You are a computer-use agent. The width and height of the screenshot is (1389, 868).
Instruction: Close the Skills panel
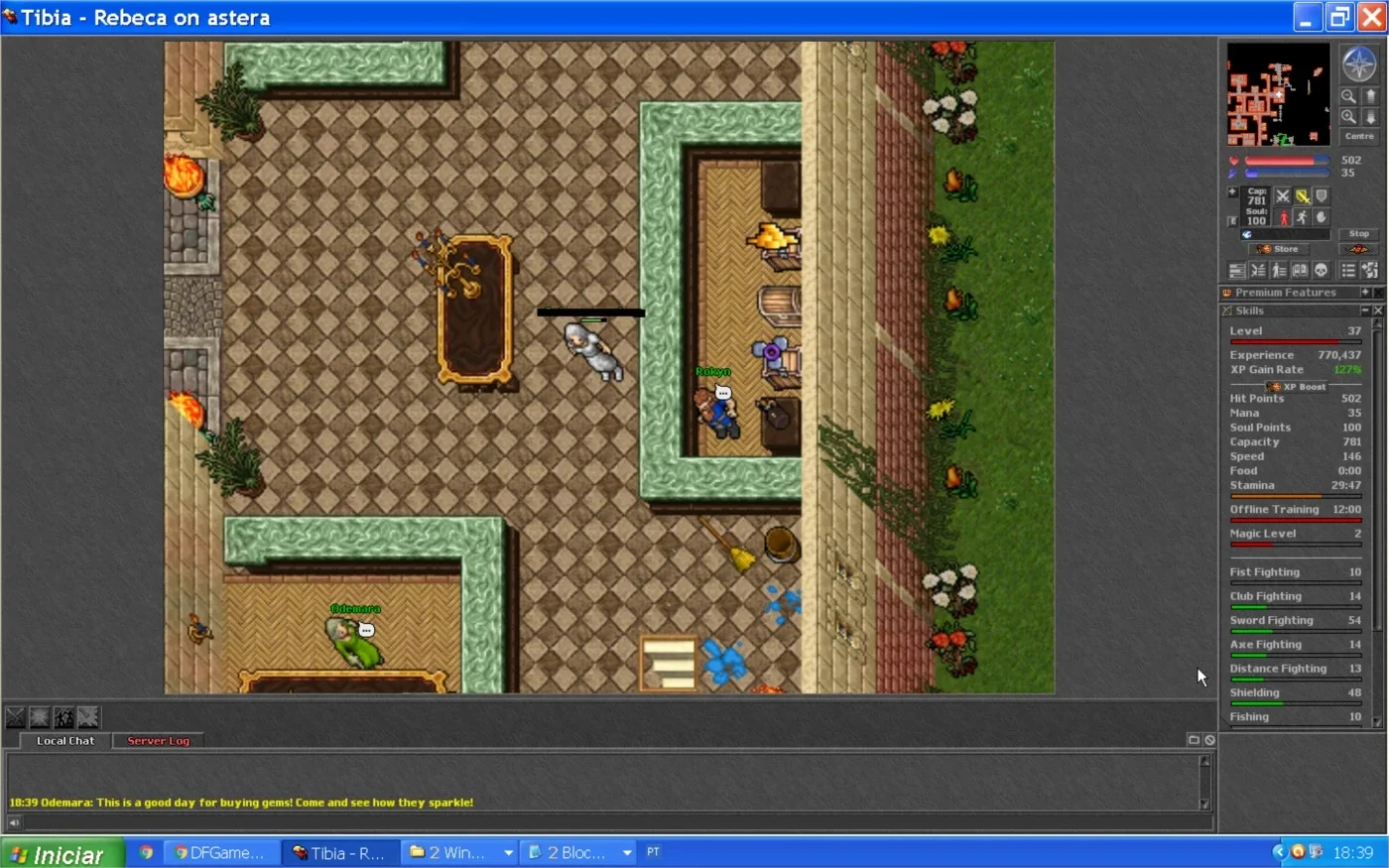coord(1378,310)
